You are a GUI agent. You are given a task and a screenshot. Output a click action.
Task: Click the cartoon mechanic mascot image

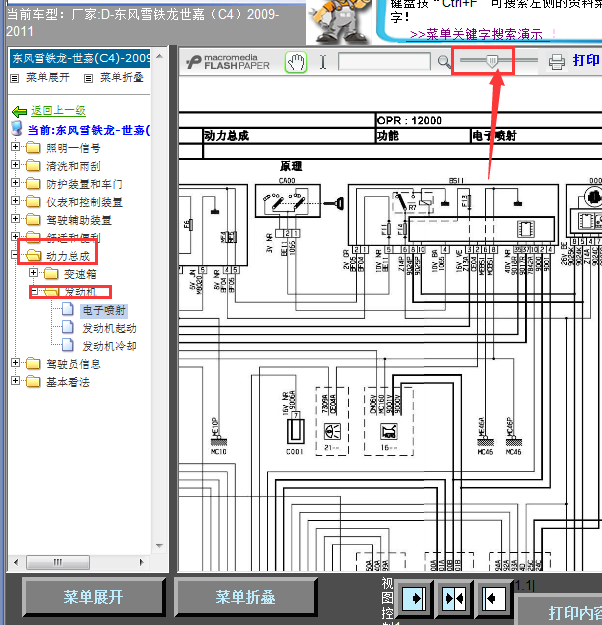(339, 21)
